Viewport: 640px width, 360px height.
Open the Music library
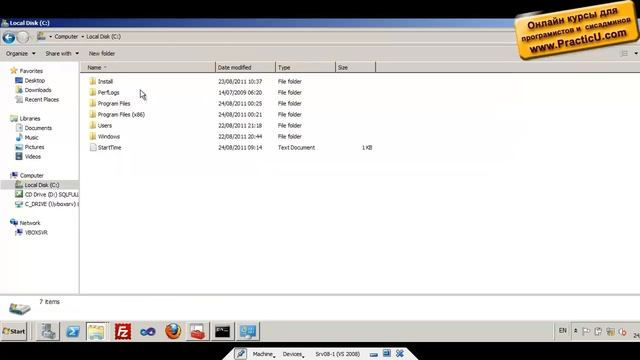pos(27,138)
